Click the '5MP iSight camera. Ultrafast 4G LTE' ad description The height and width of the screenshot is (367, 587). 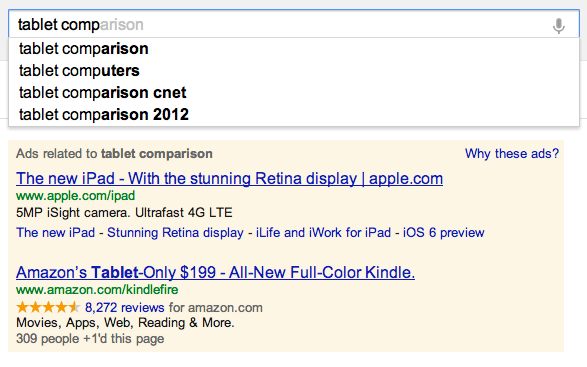[x=124, y=213]
